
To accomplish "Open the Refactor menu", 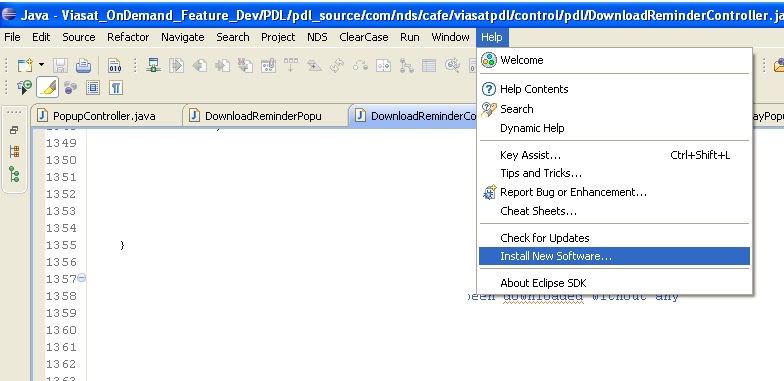I will pos(128,37).
